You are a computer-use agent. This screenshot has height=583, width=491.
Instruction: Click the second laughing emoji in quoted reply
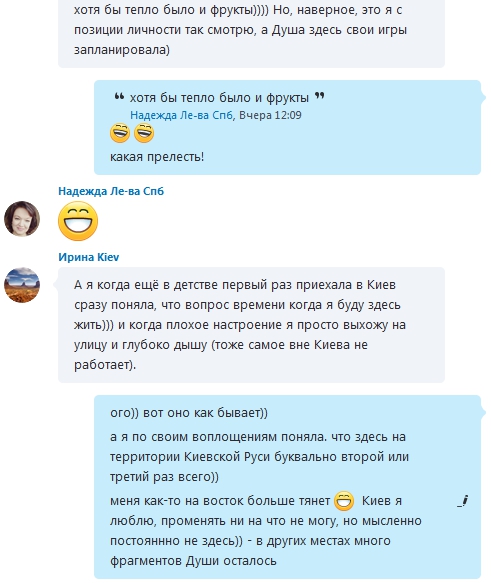click(x=144, y=133)
